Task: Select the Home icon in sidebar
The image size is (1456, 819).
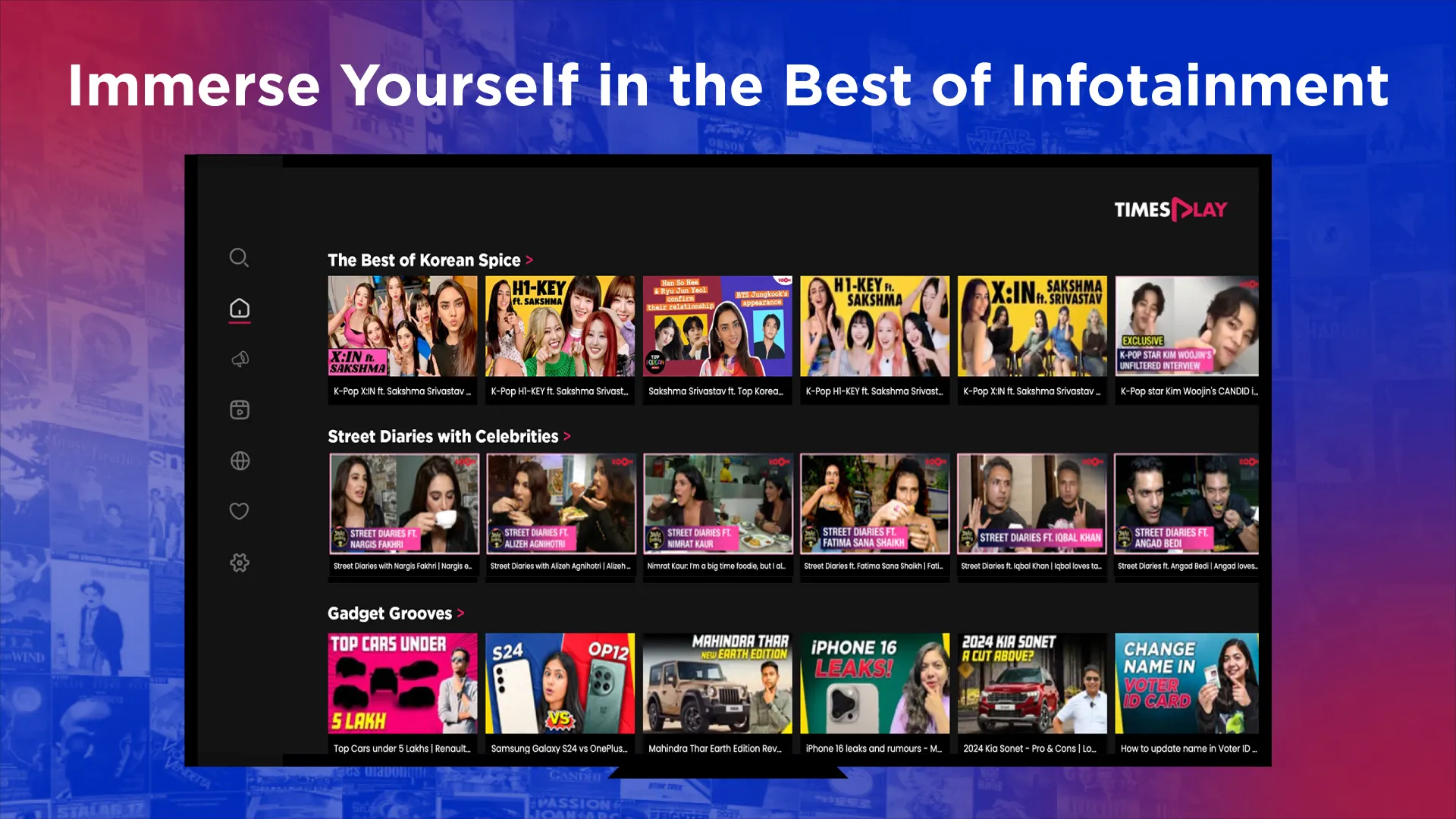Action: [x=240, y=309]
